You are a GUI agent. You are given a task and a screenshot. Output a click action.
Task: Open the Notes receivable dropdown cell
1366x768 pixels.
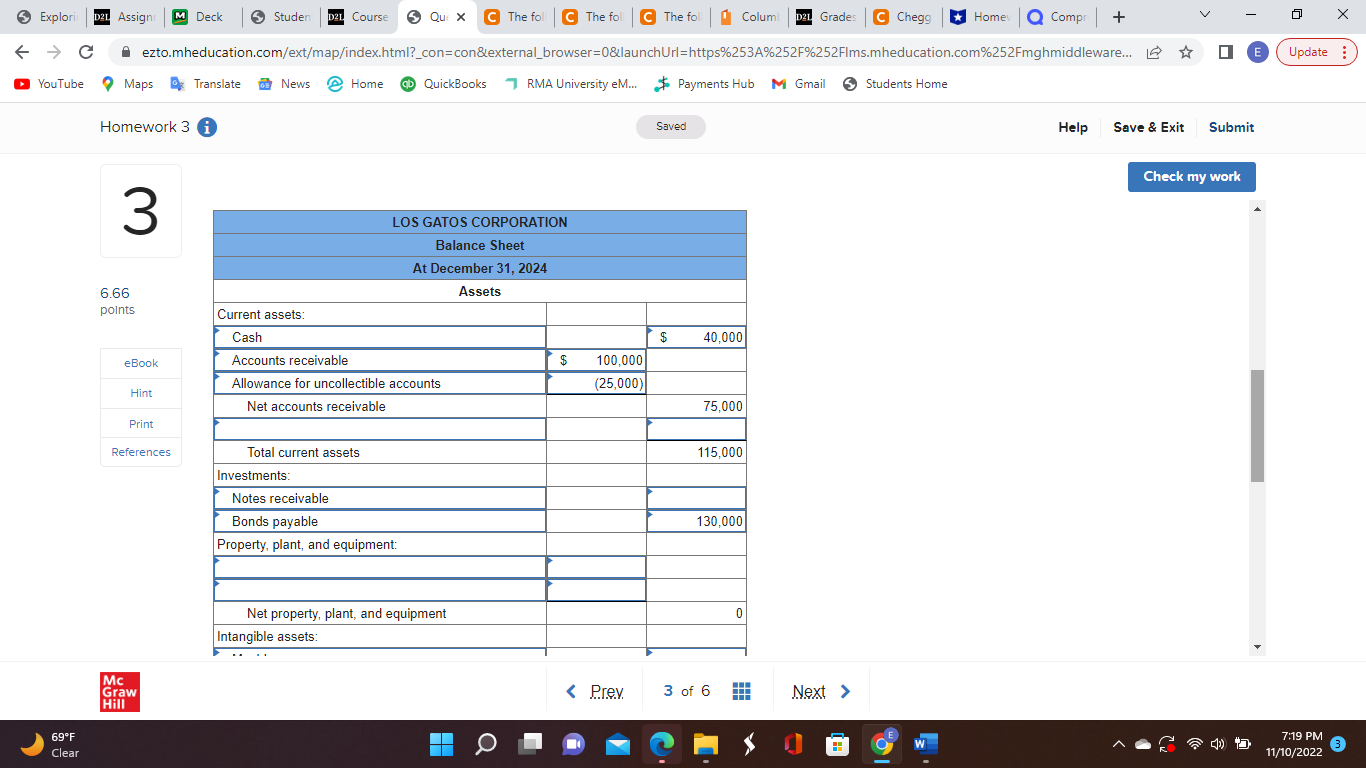[380, 499]
